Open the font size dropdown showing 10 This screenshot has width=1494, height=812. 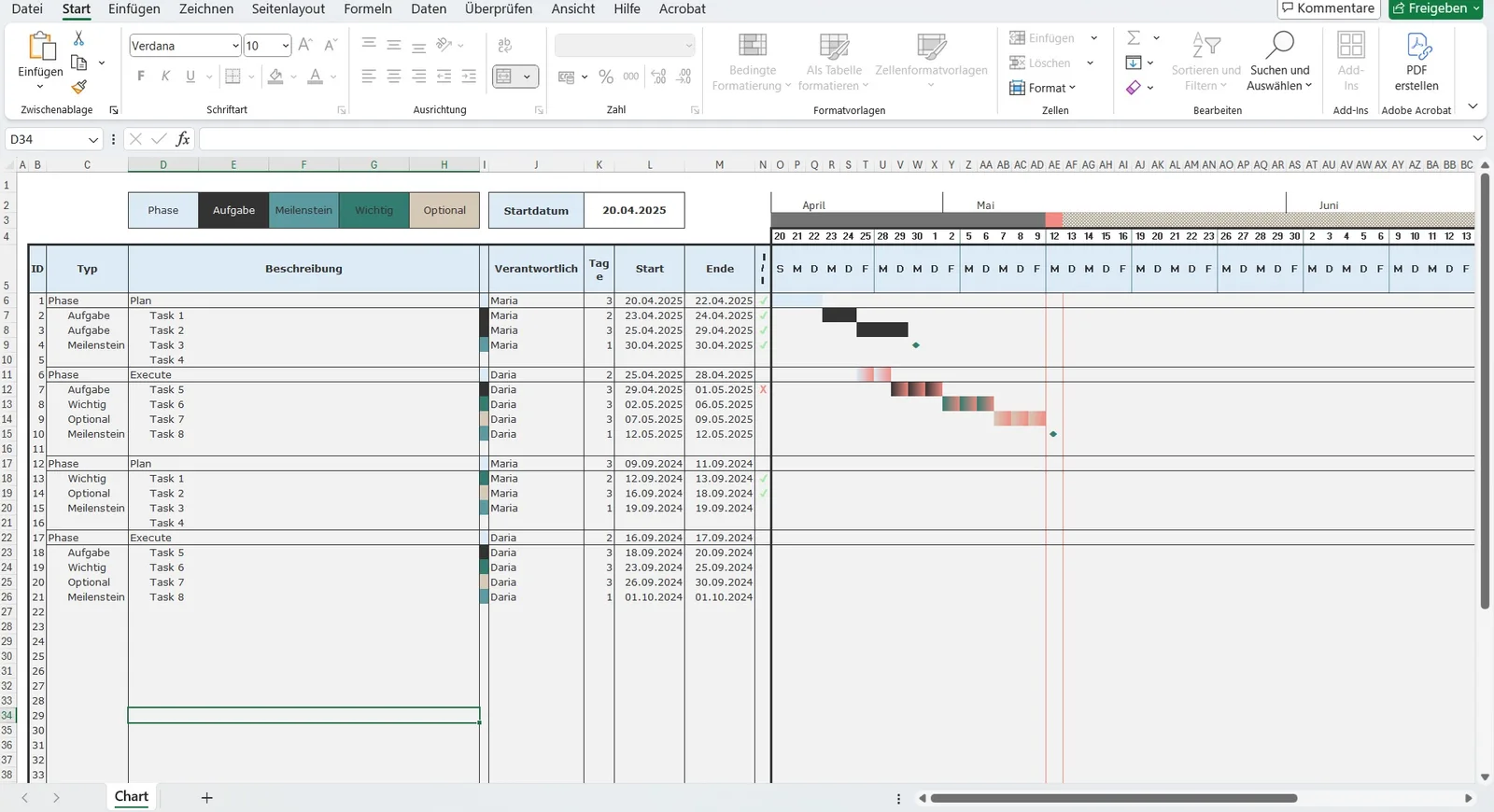(x=285, y=46)
